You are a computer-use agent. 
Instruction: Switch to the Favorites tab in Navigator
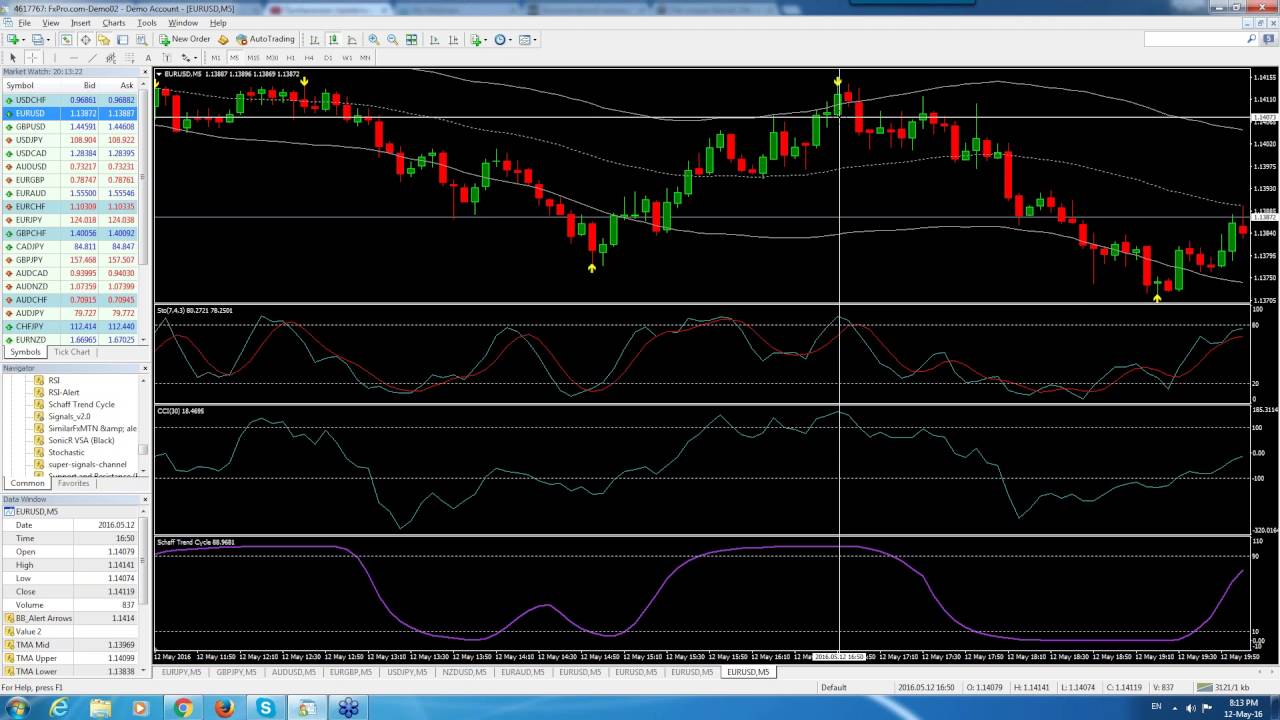(73, 483)
